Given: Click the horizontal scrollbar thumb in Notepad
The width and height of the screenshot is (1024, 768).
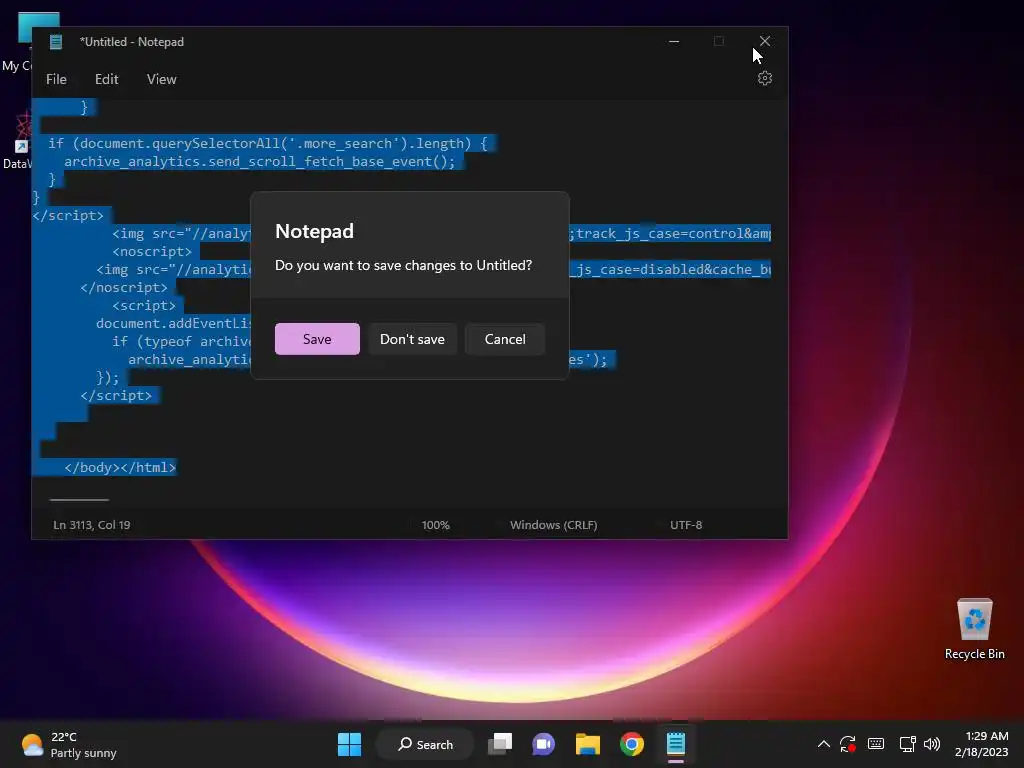Looking at the screenshot, I should tap(79, 500).
